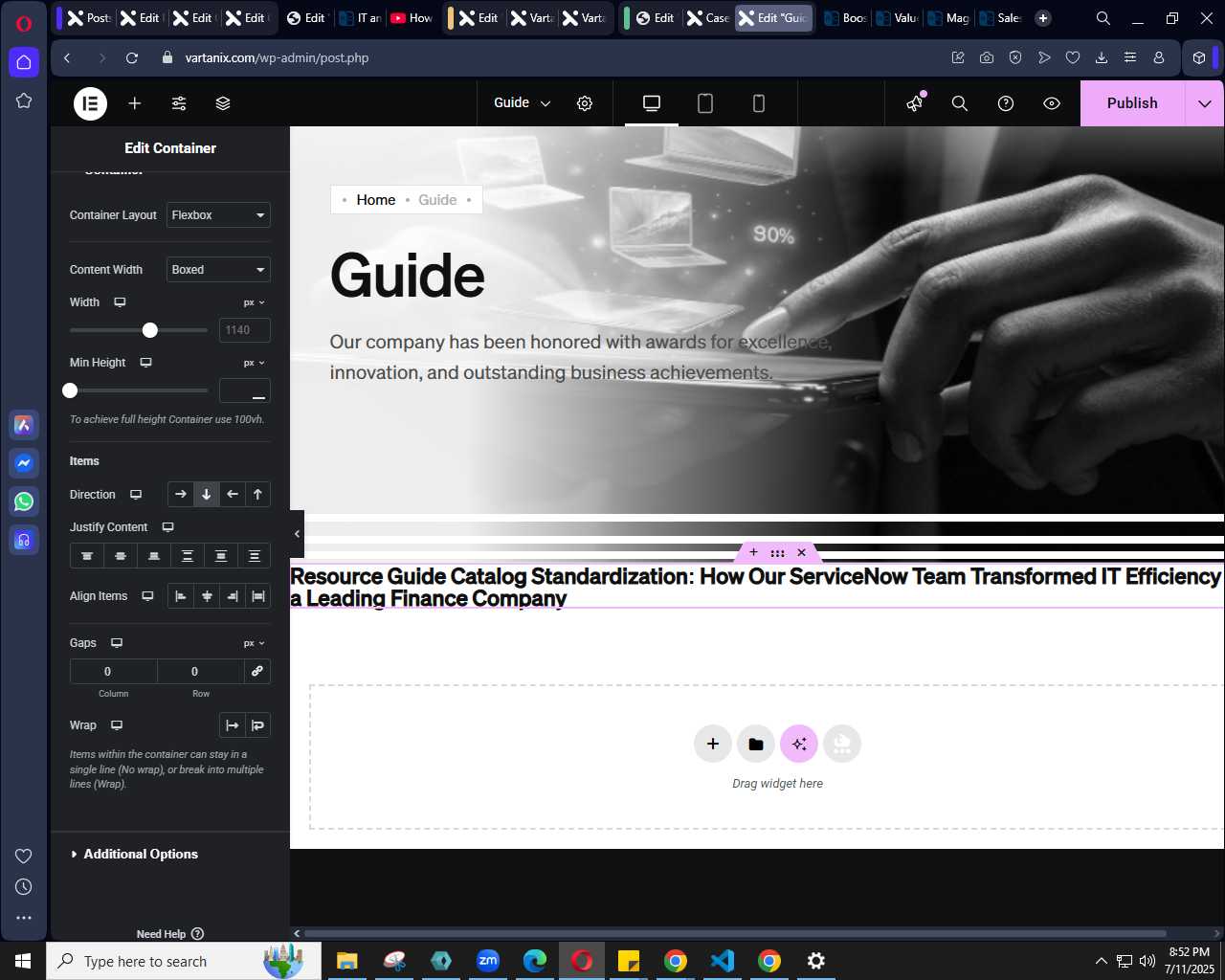Screen dimensions: 1225x980
Task: Open Visual Studio Code from taskbar
Action: tap(723, 961)
